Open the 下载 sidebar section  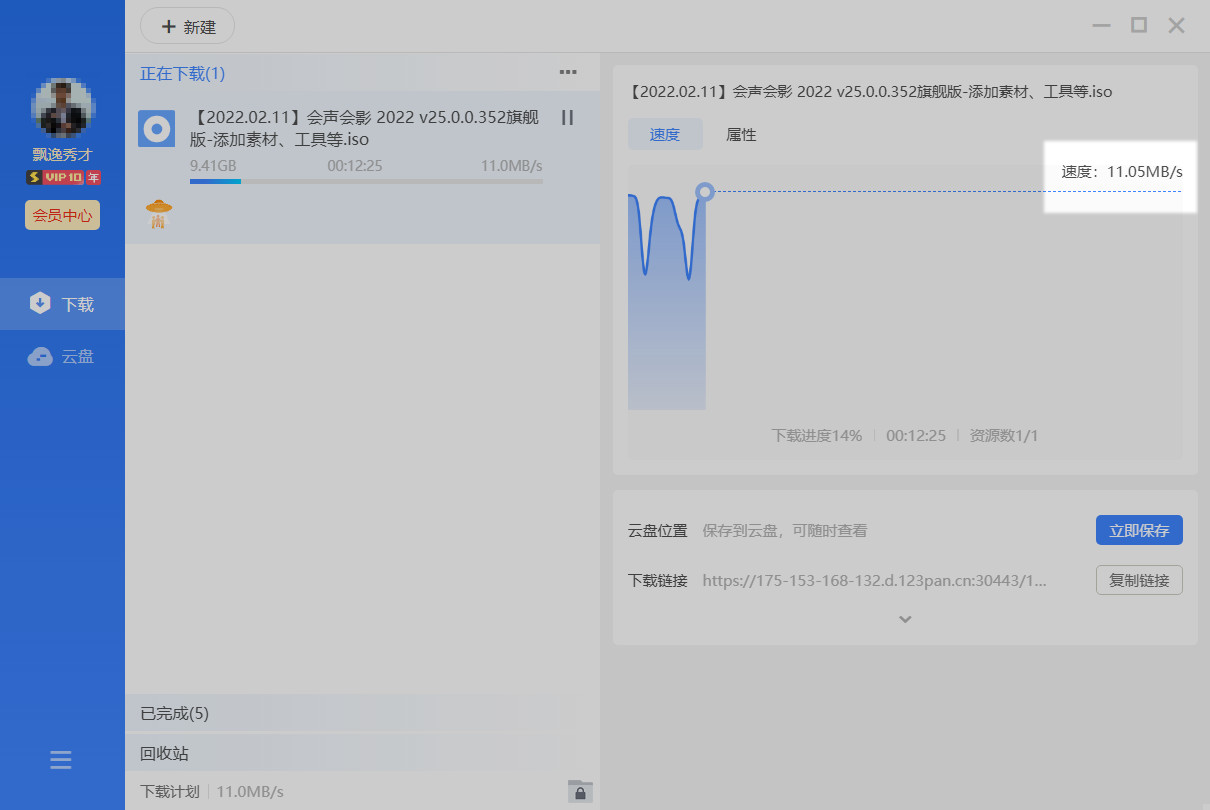62,304
